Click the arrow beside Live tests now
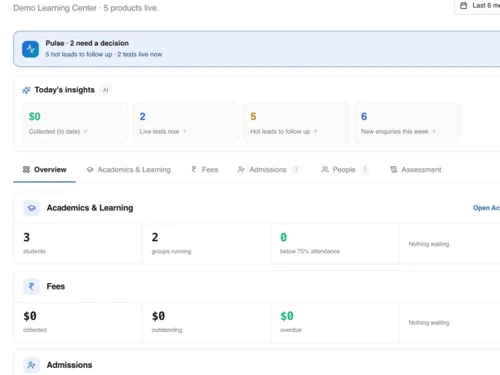 coord(184,131)
